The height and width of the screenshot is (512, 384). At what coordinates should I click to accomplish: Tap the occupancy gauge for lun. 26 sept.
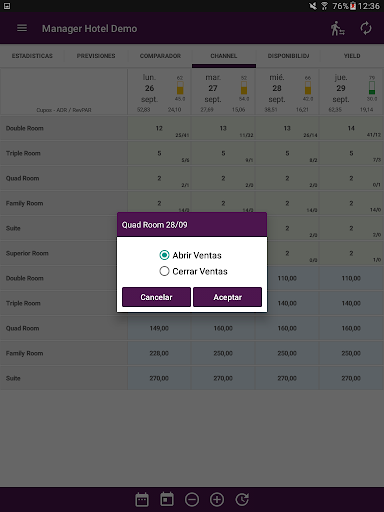[180, 88]
